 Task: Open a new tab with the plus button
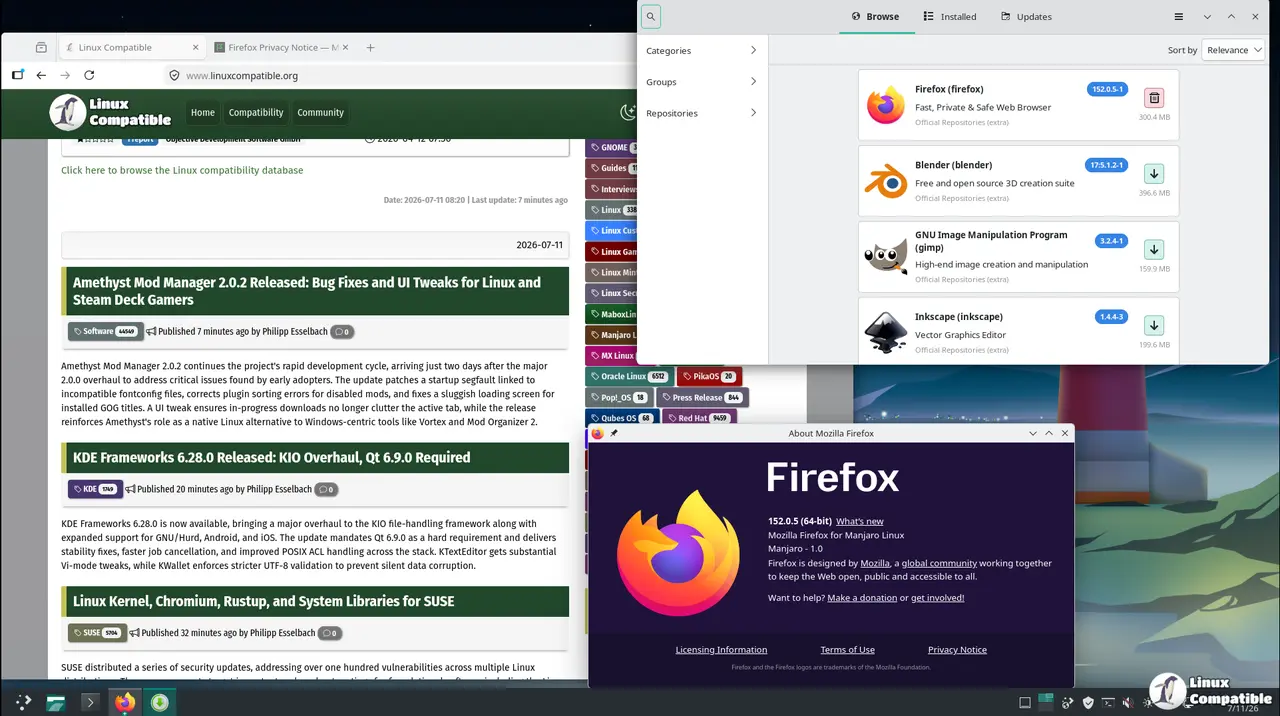point(370,47)
